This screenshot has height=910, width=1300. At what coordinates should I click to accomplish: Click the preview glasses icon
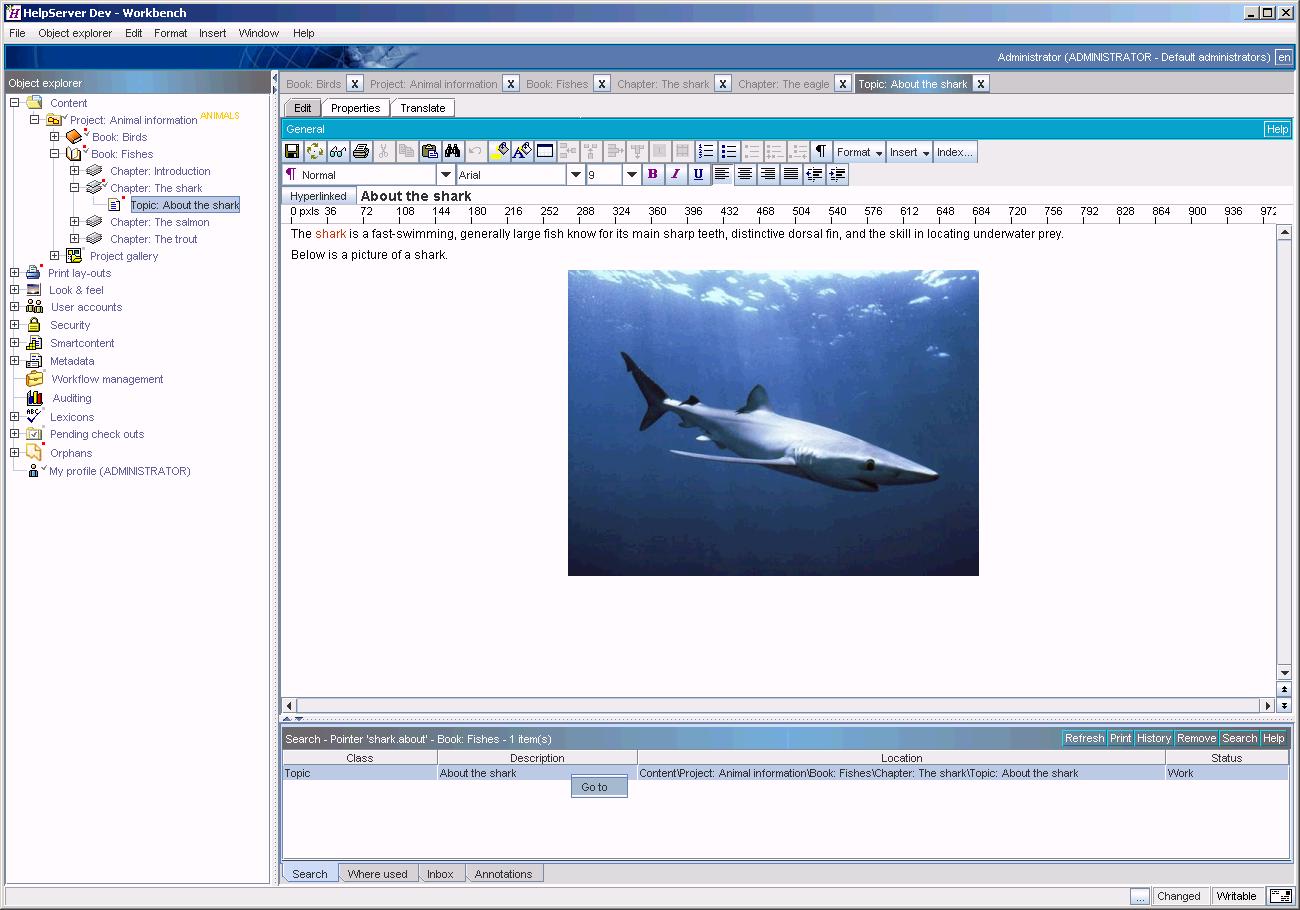tap(338, 152)
